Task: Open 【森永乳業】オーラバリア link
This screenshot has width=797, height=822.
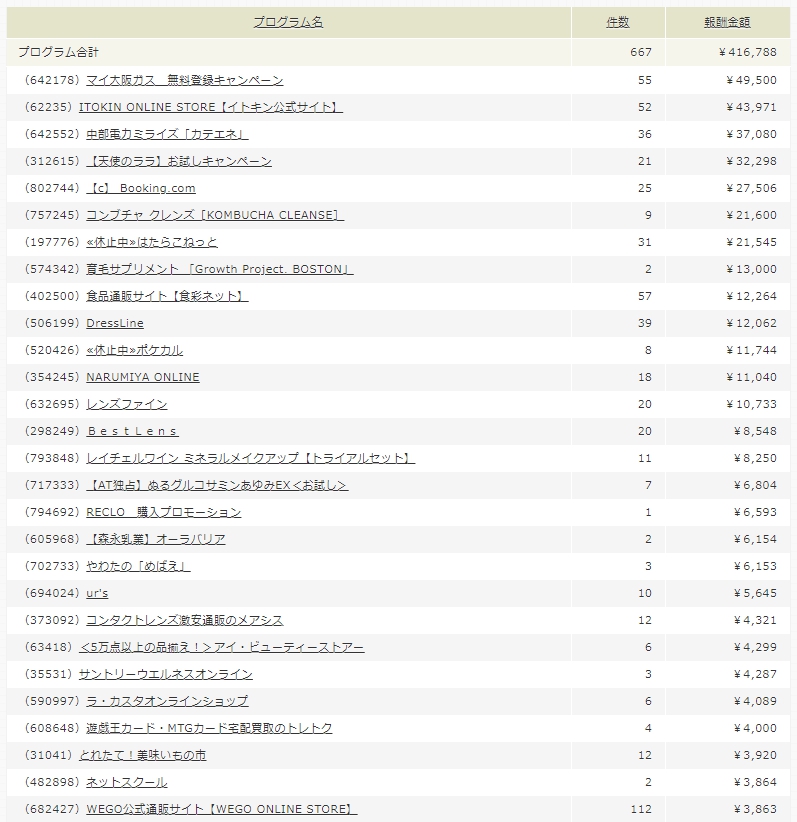Action: point(156,539)
